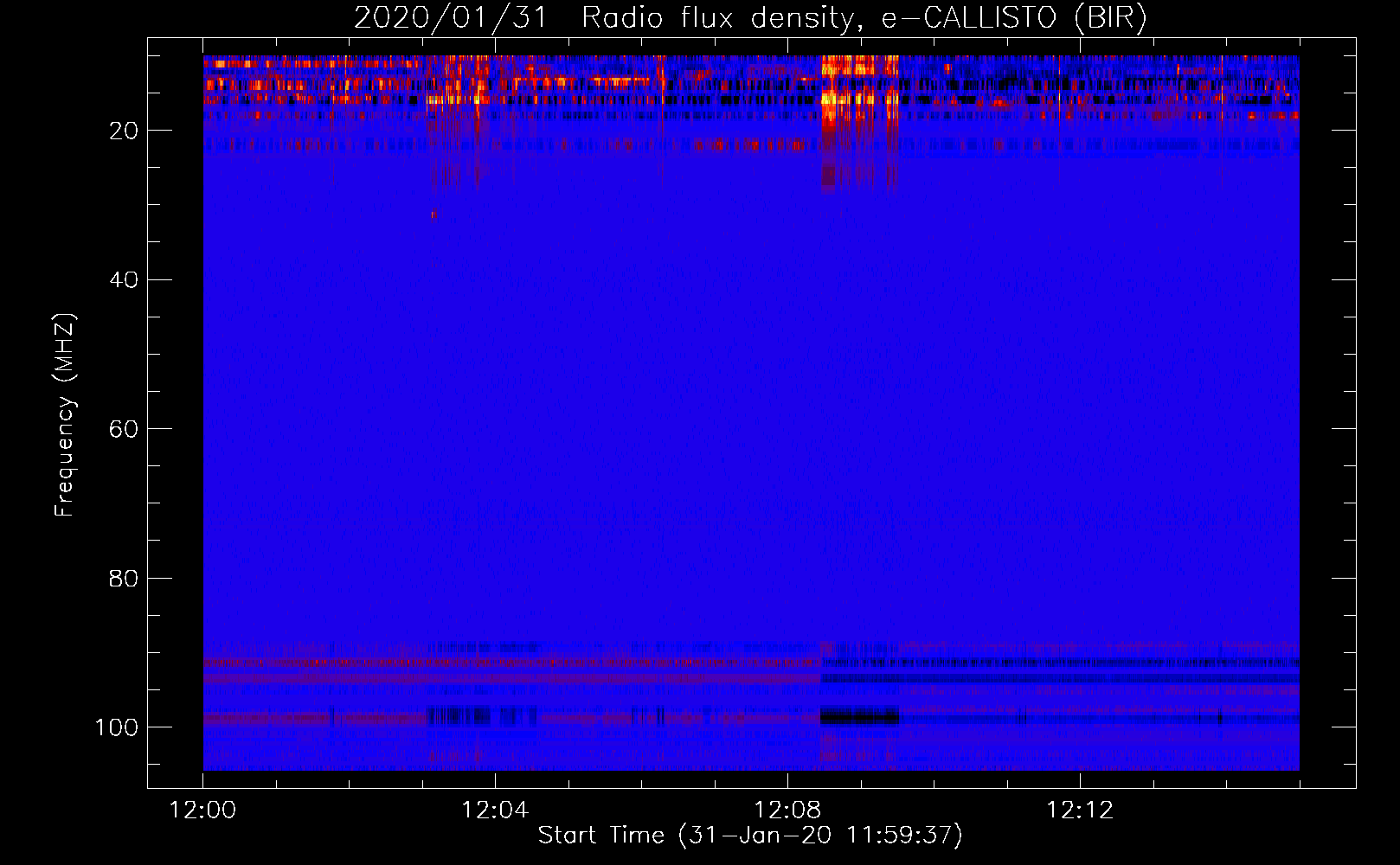Screen dimensions: 1400x865
Task: Click the 'Frequency (MHZ)' axis label
Action: (x=65, y=414)
